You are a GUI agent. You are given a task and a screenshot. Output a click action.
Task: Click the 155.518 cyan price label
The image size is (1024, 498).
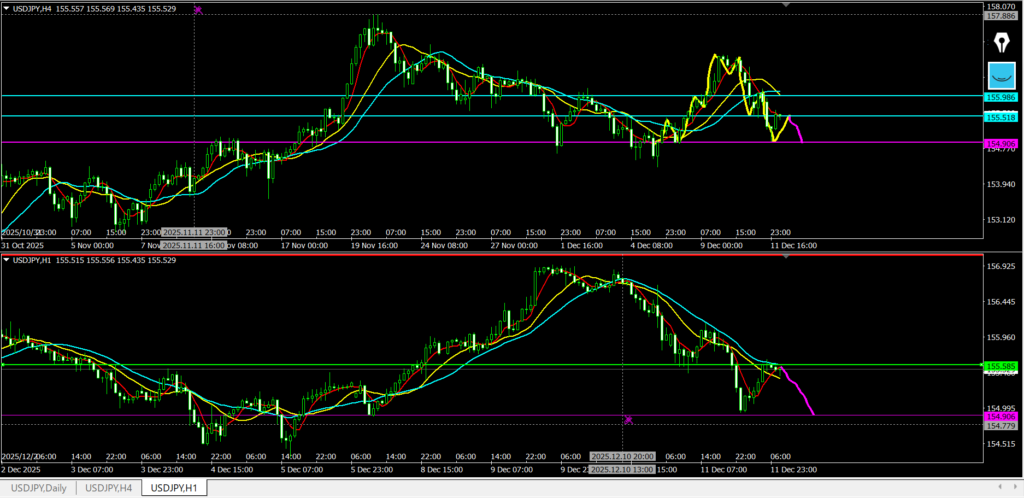(x=1001, y=117)
